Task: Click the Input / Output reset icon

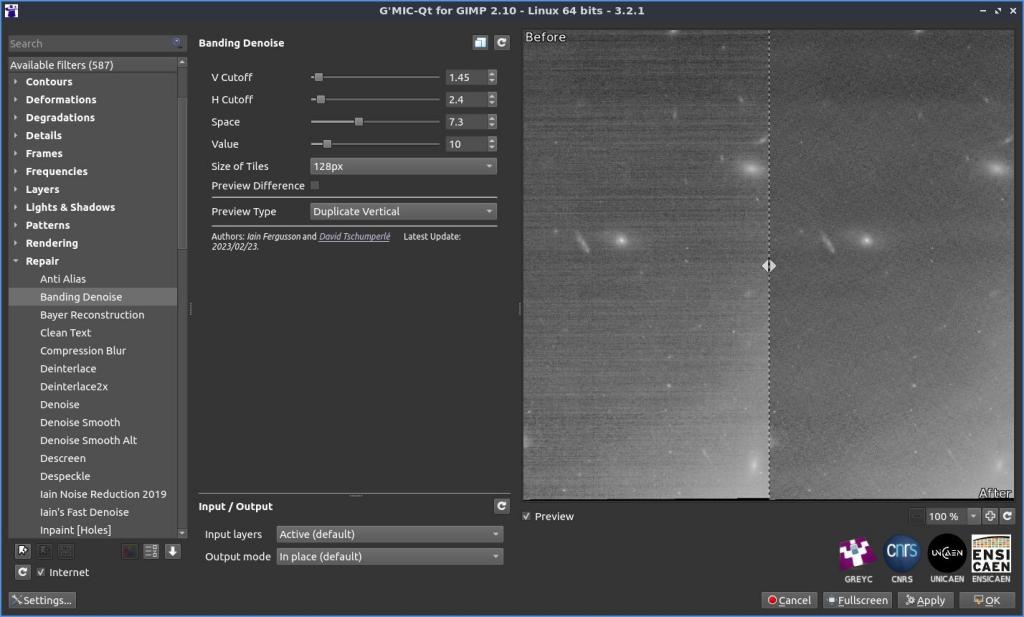Action: (502, 506)
